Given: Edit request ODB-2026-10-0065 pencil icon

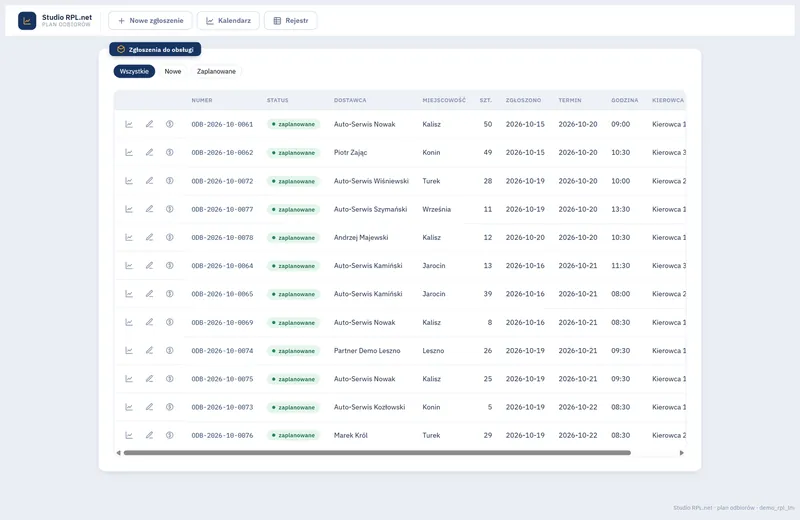Looking at the screenshot, I should click(149, 293).
